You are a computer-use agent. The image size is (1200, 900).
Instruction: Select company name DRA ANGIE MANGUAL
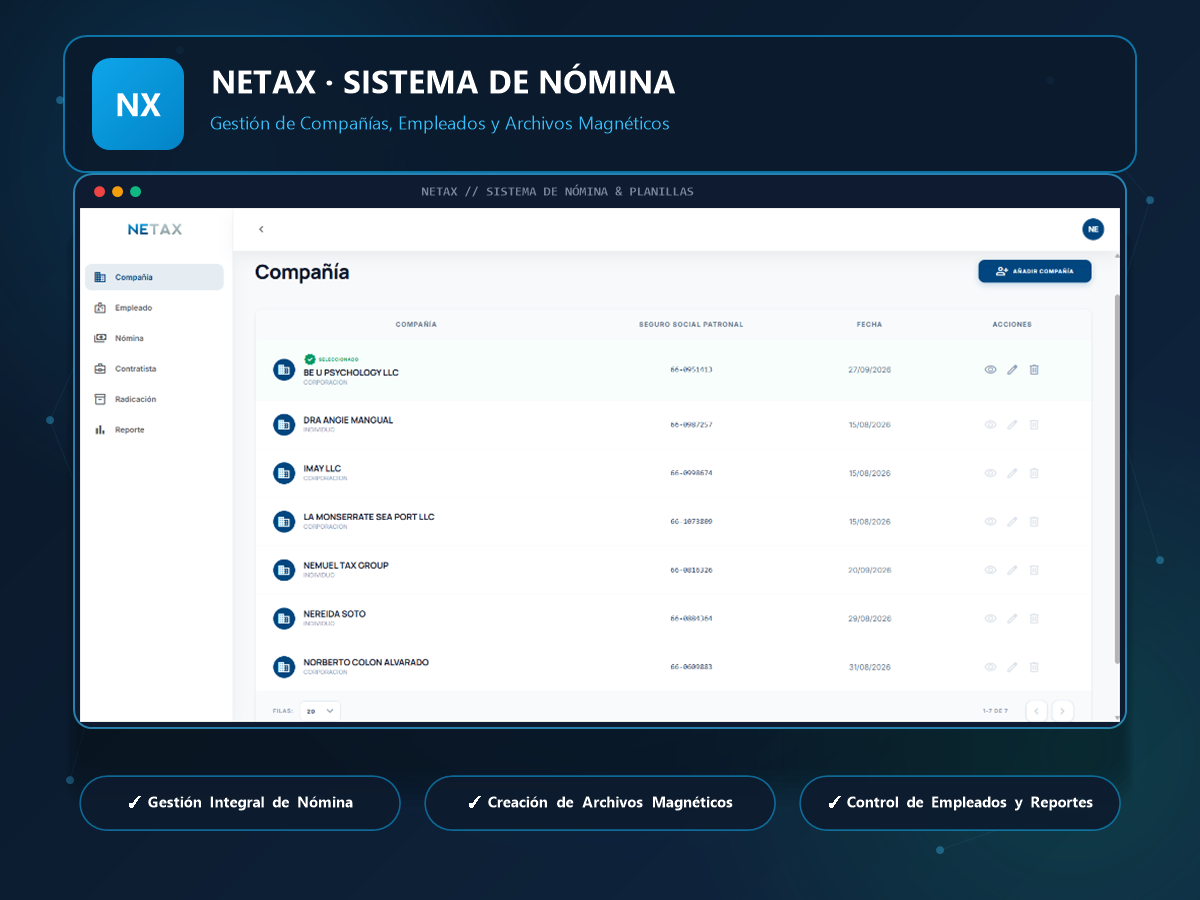(x=348, y=420)
